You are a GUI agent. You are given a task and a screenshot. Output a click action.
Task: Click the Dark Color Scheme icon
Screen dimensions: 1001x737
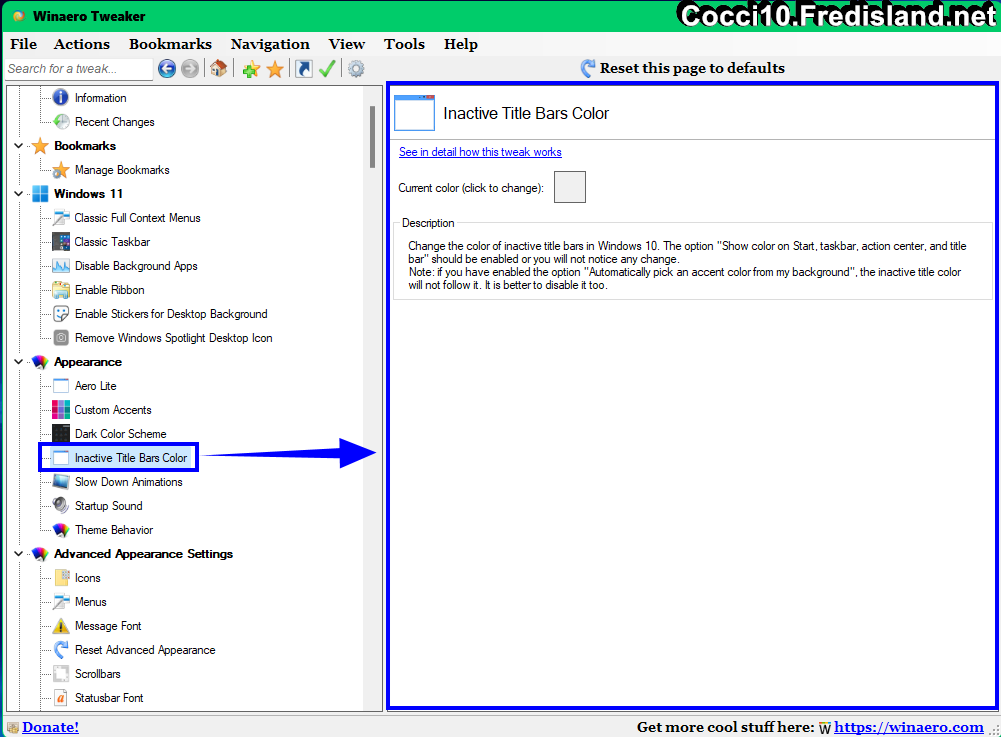coord(61,434)
